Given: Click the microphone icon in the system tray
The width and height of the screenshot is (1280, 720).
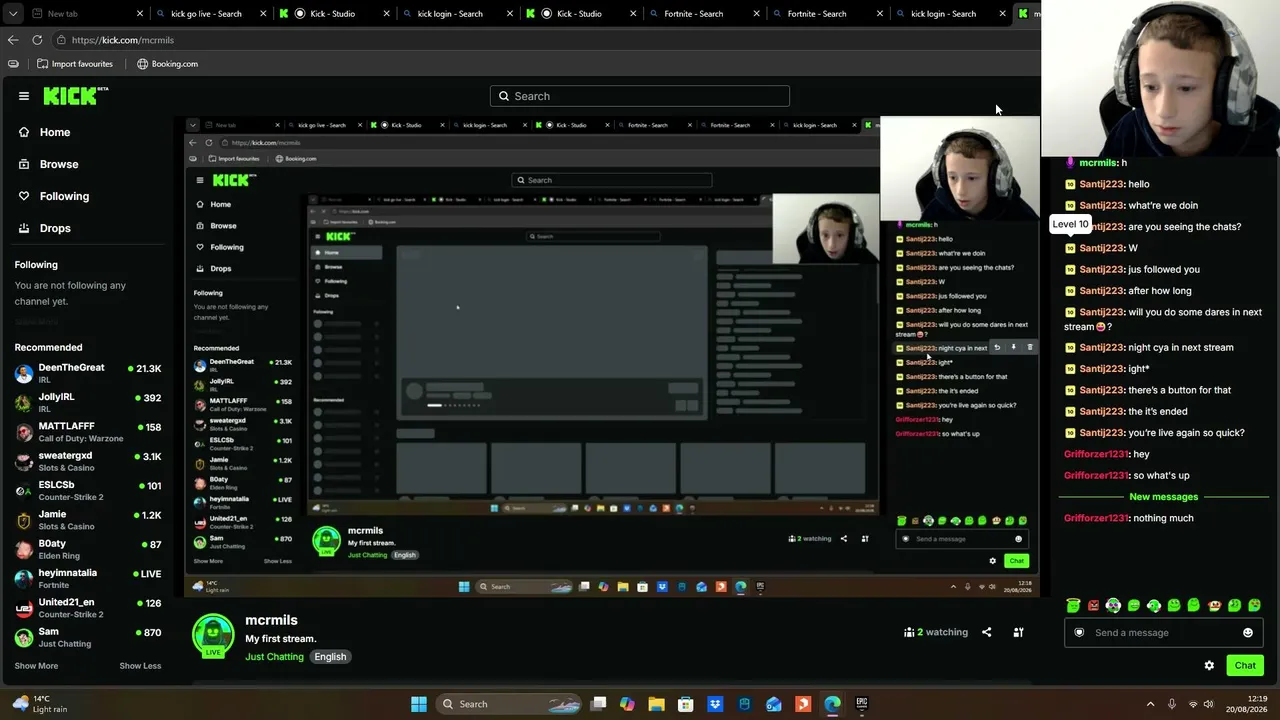Looking at the screenshot, I should click(1171, 704).
